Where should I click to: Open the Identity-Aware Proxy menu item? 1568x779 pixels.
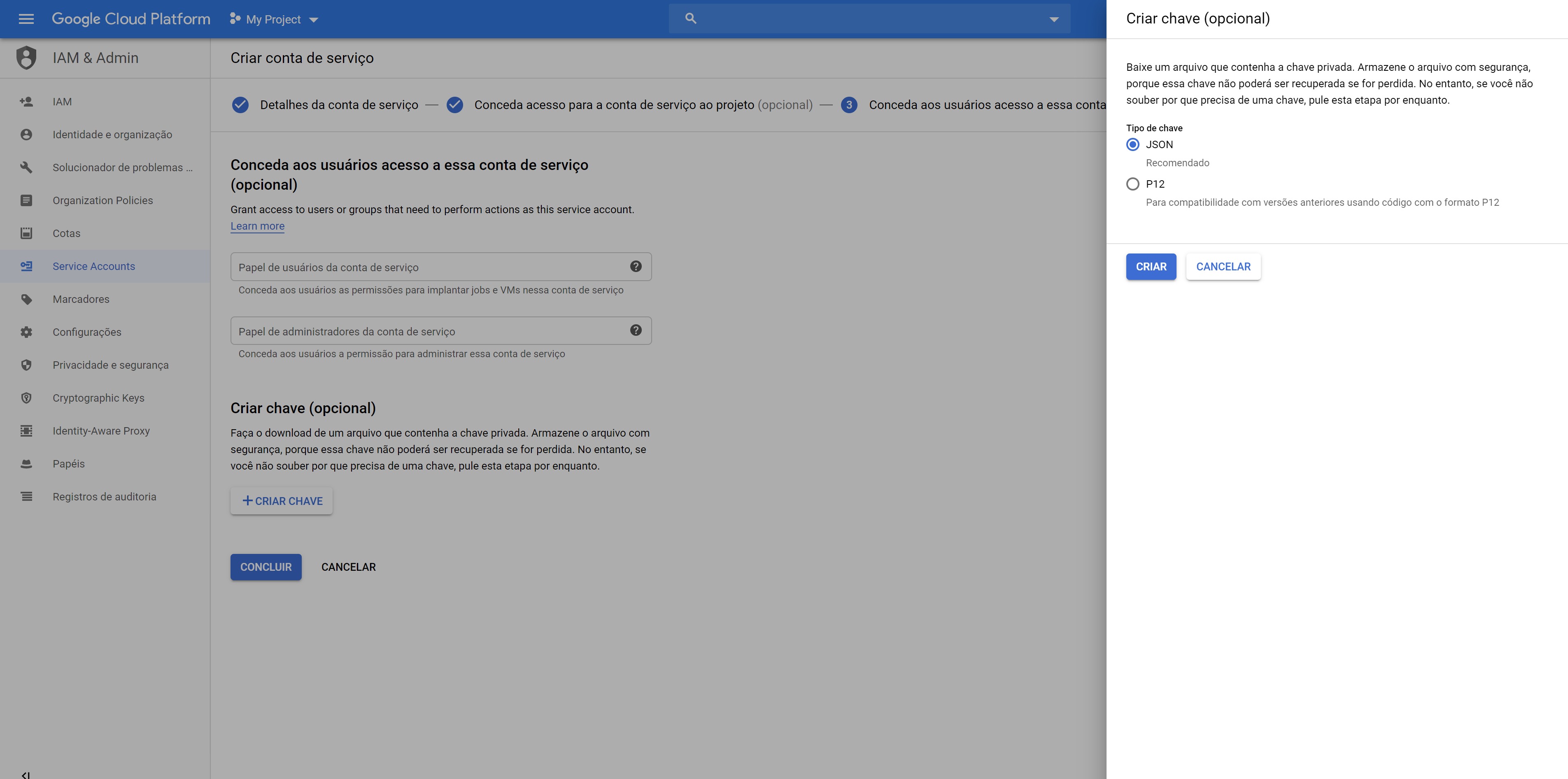tap(105, 431)
